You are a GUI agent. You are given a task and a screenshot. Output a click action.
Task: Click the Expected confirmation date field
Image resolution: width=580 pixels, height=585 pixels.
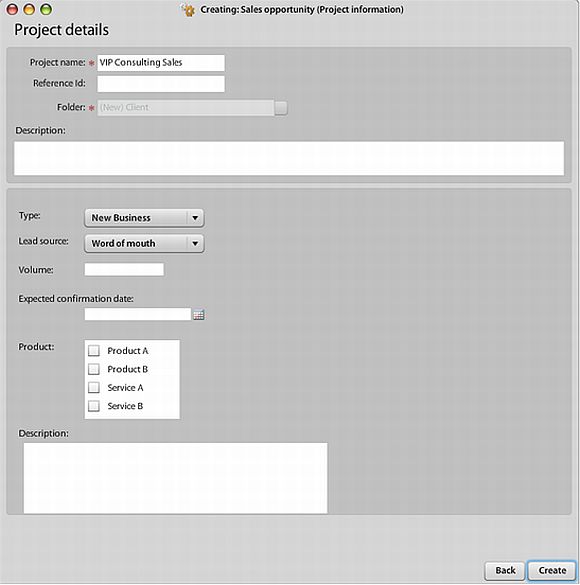coord(138,314)
